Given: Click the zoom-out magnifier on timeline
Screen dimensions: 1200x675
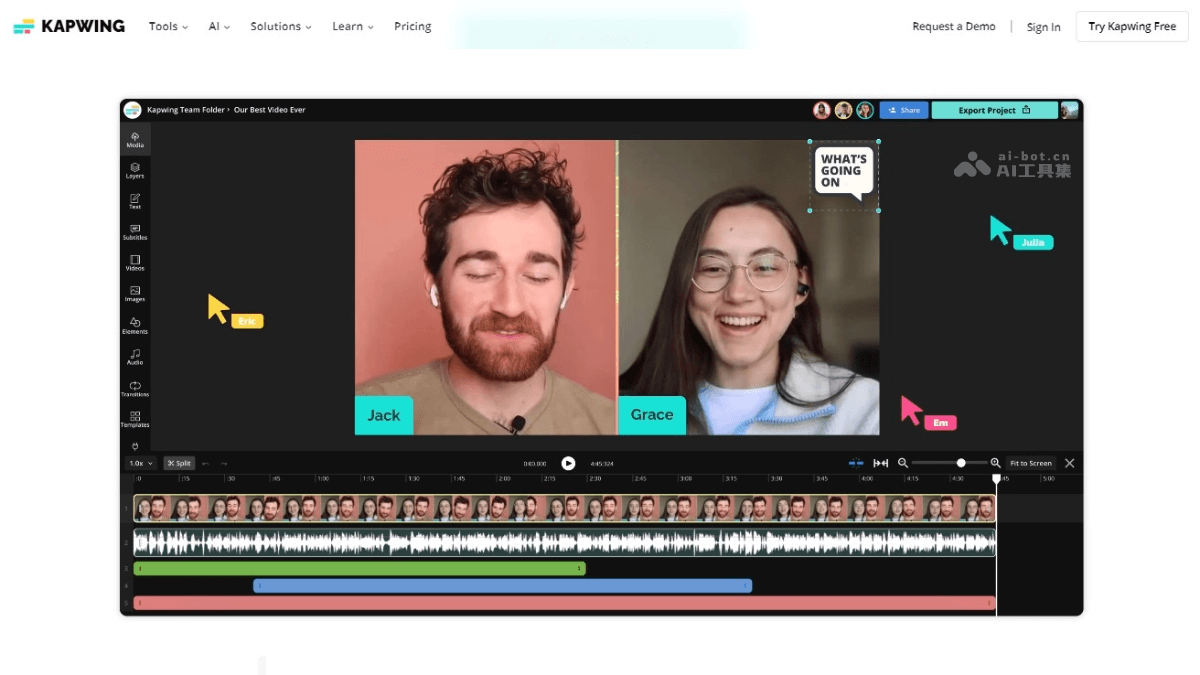Looking at the screenshot, I should pyautogui.click(x=903, y=463).
